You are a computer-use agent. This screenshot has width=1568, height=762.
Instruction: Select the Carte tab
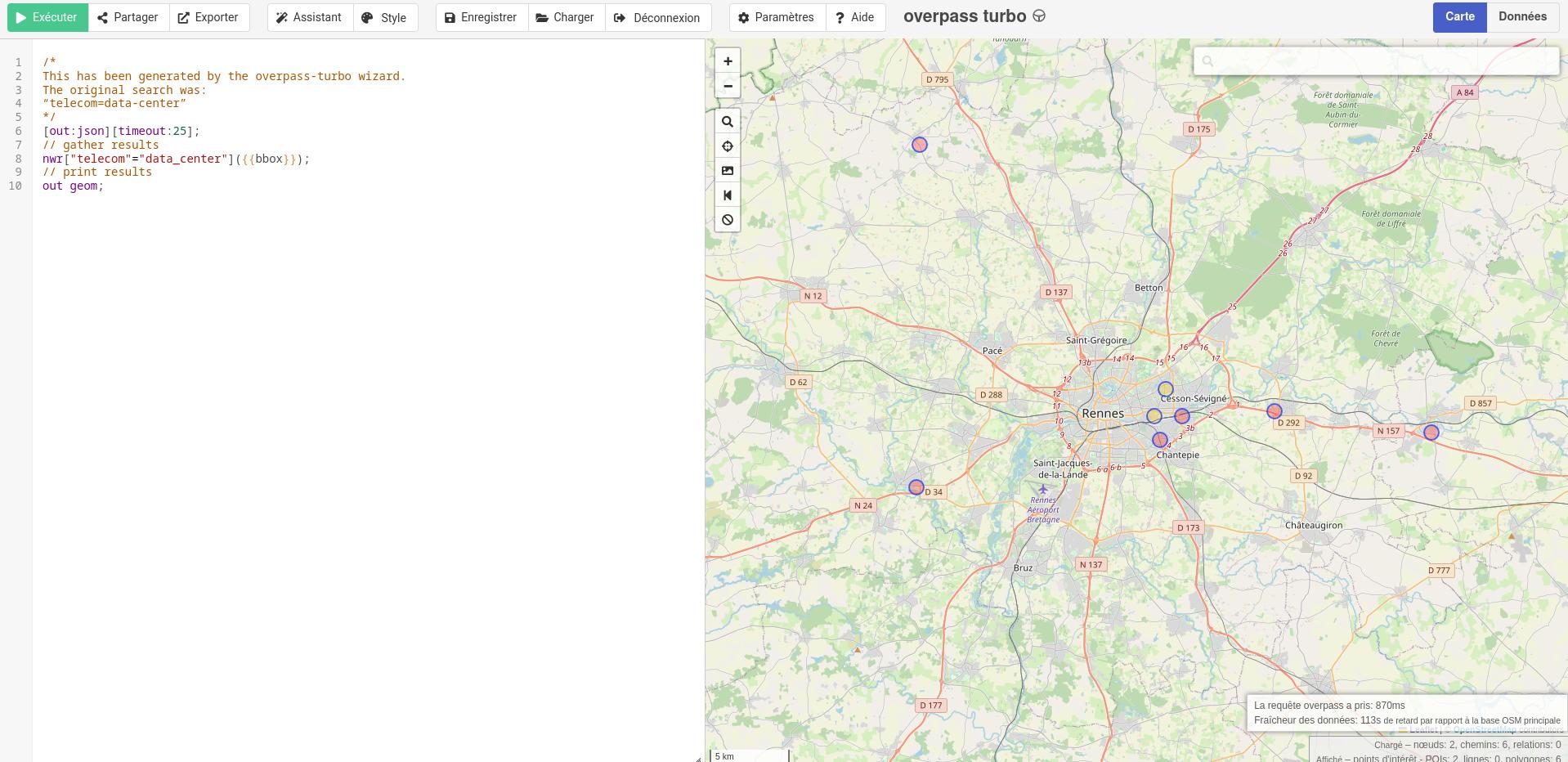point(1459,17)
